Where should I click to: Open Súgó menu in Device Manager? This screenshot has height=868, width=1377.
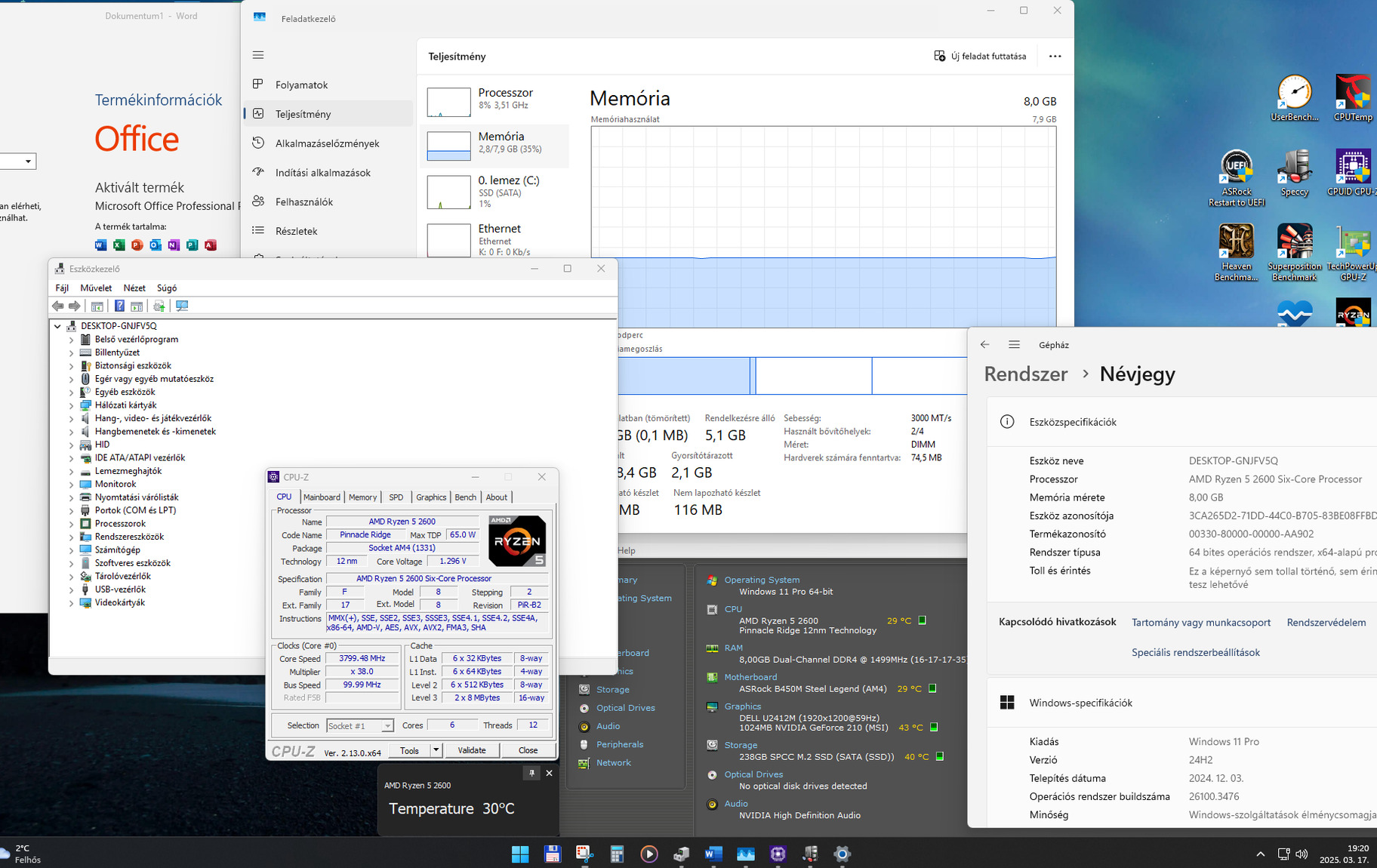[167, 288]
